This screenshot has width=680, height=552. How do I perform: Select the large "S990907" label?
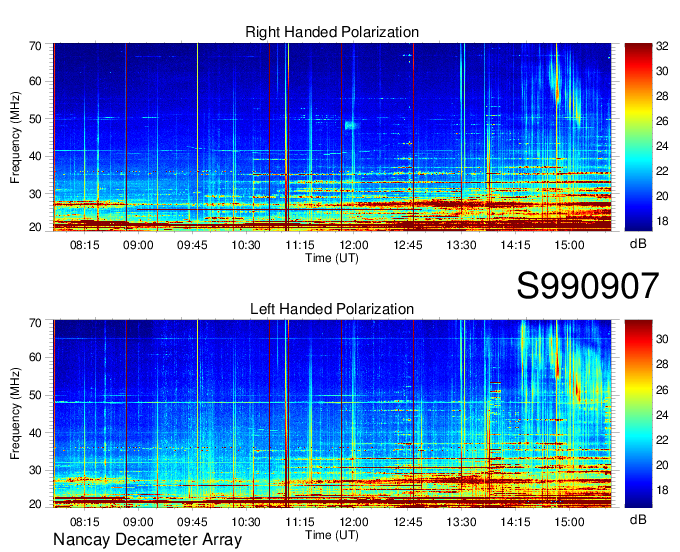coord(588,285)
